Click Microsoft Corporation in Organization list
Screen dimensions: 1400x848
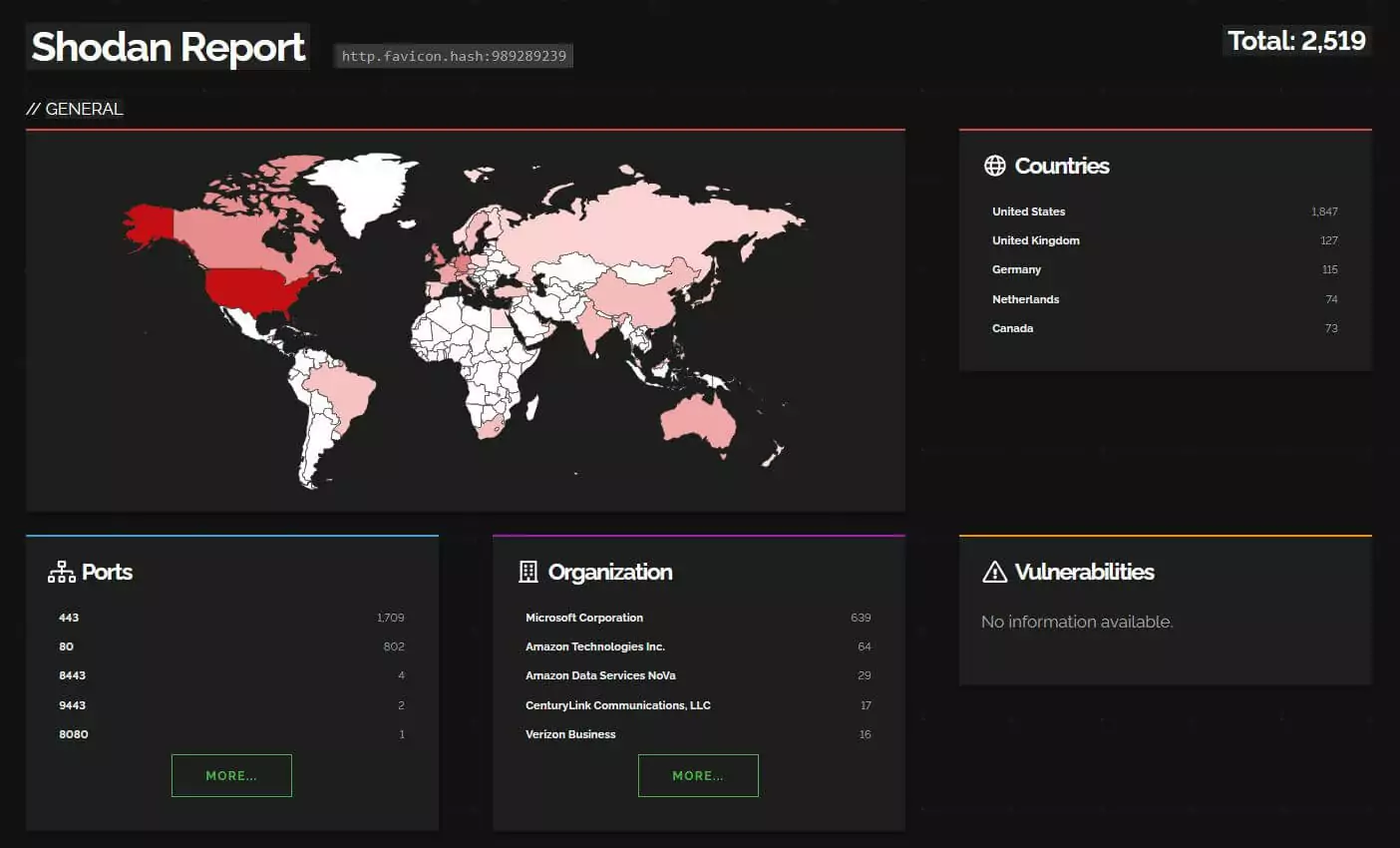point(584,617)
